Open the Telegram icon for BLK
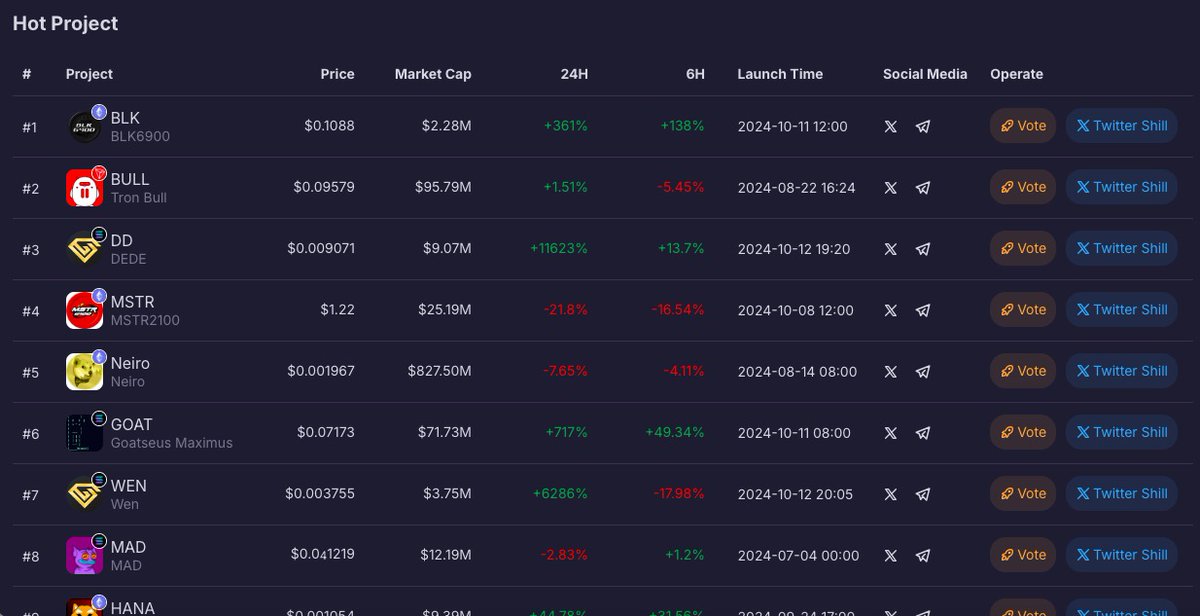The width and height of the screenshot is (1200, 616). [923, 127]
